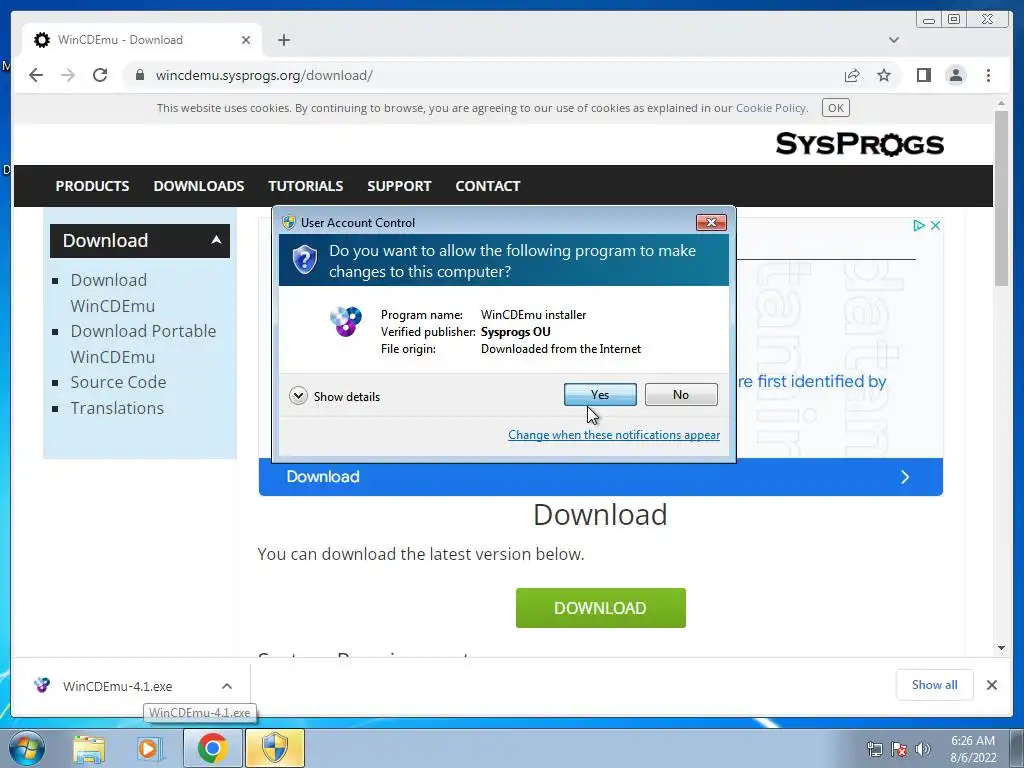1024x768 pixels.
Task: Click the scrollbar up arrow
Action: (x=1001, y=104)
